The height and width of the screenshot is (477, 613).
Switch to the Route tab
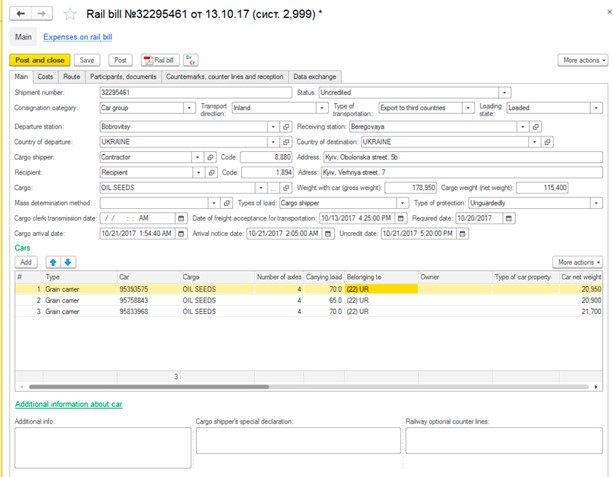tap(72, 77)
